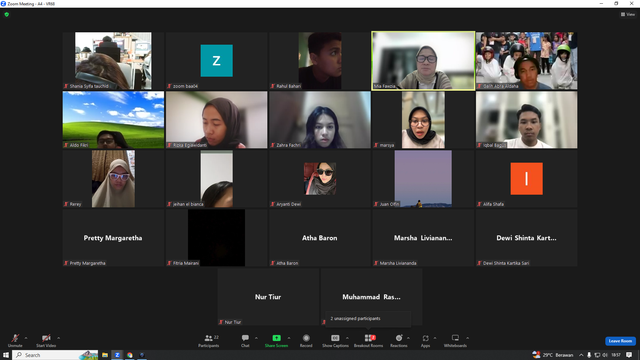This screenshot has height=360, width=640.
Task: Click the green encryption shield icon
Action: coord(7,14)
